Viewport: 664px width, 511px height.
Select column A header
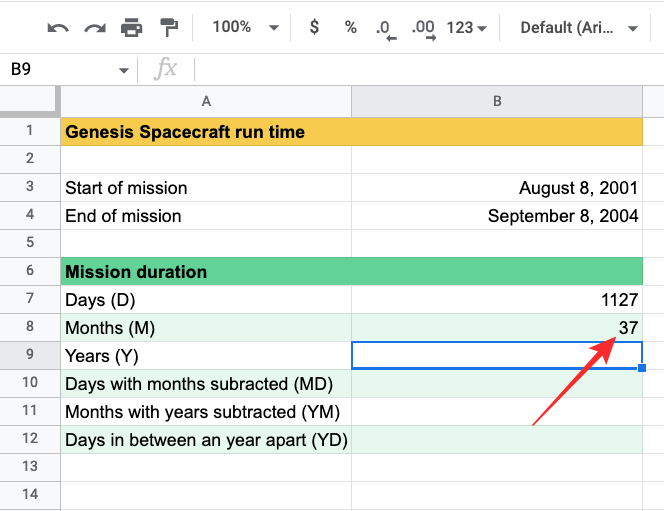pyautogui.click(x=206, y=101)
